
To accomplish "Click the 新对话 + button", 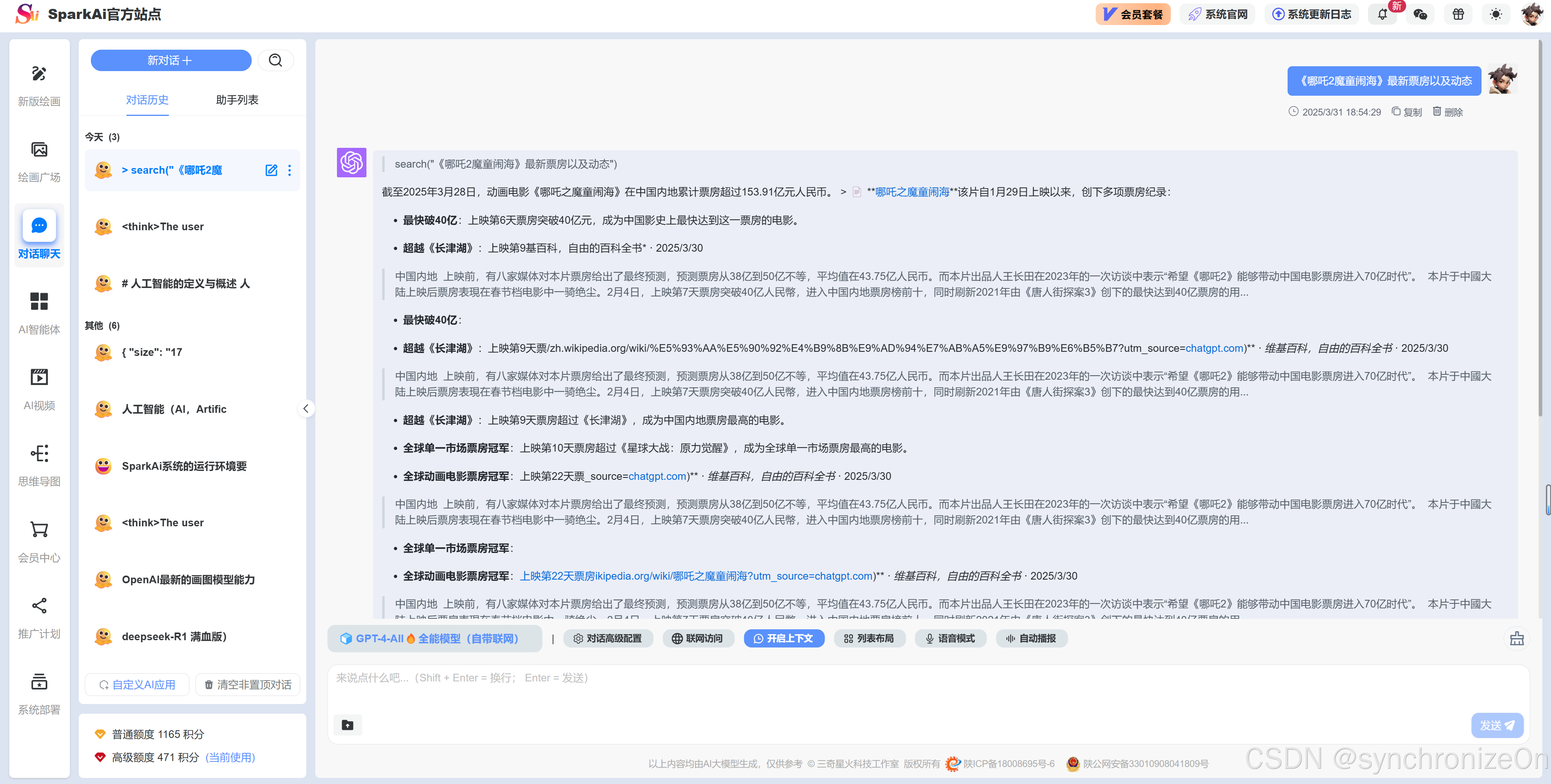I will 170,60.
